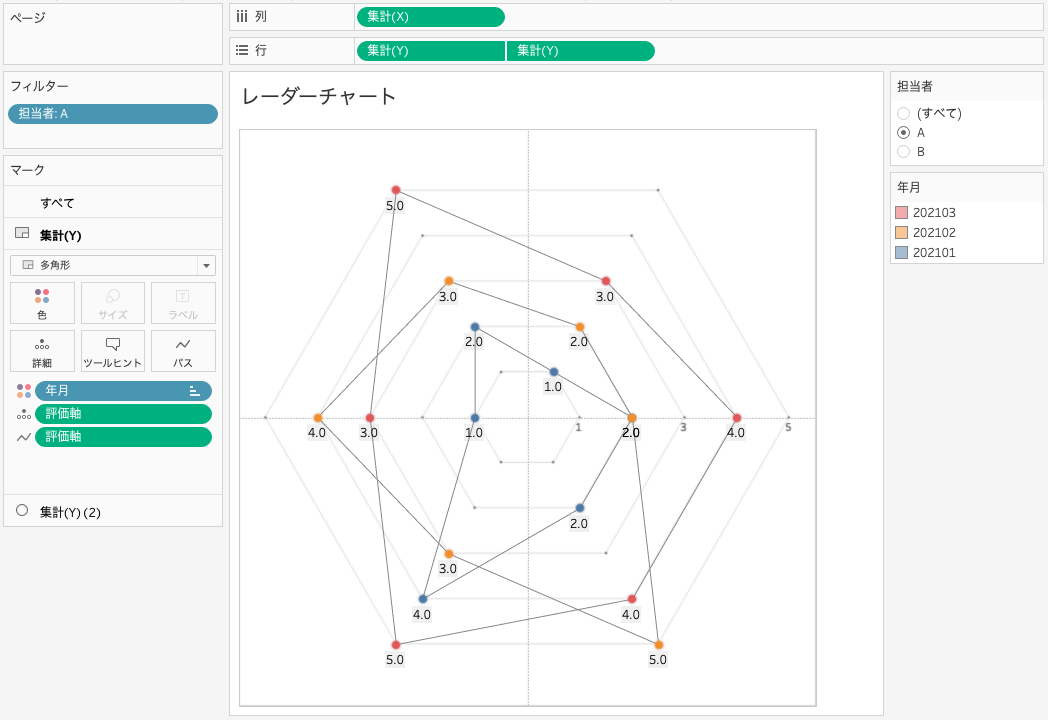
Task: Click the 担当者: A filter pill
Action: pyautogui.click(x=112, y=114)
